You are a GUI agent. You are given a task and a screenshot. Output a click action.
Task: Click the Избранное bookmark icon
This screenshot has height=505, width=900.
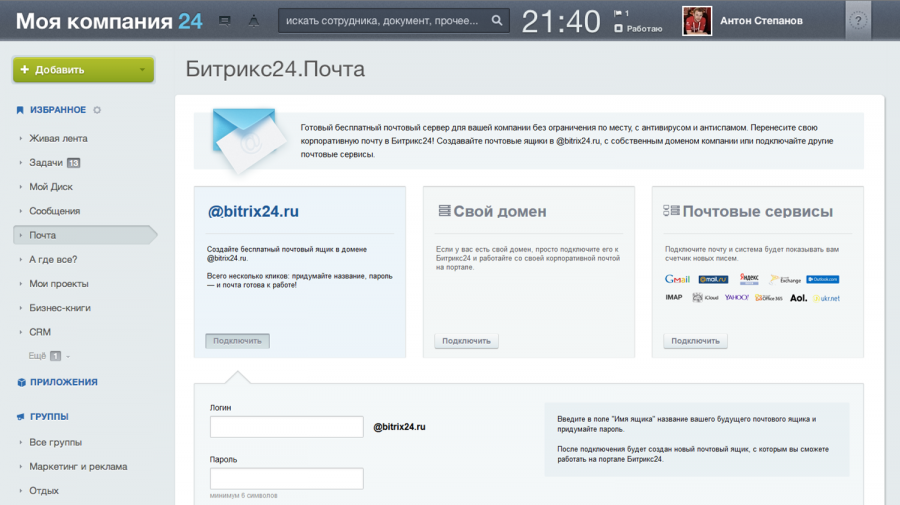20,110
